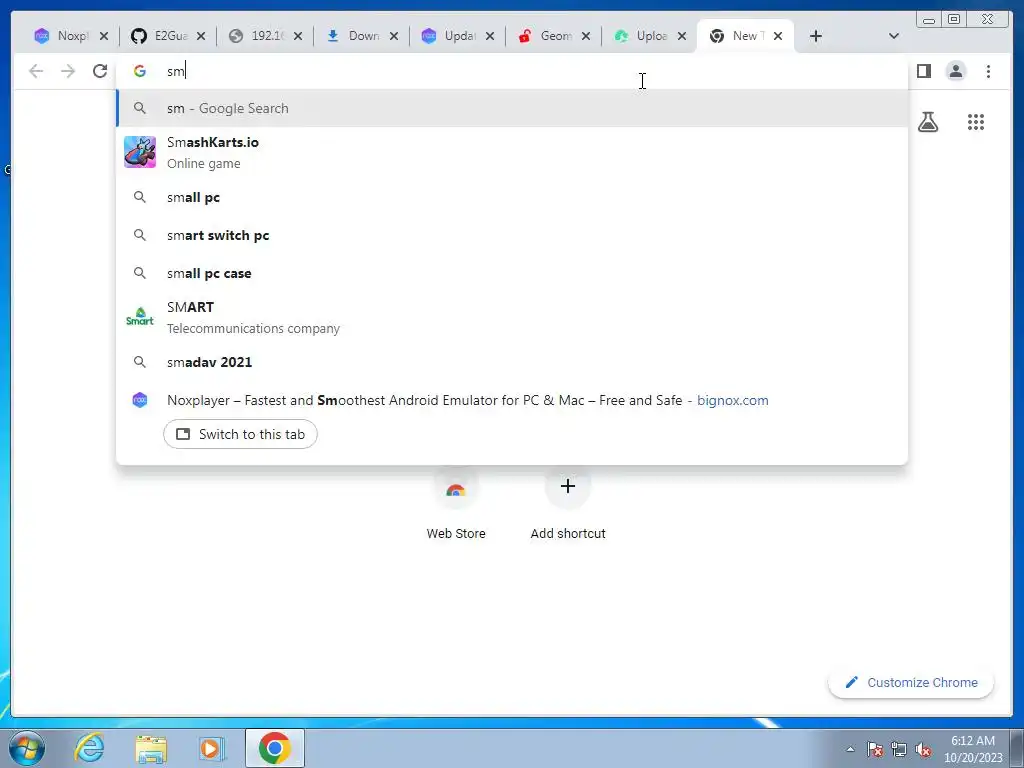Select SMART Telecommunications company suggestion
Screen dimensions: 1024x768
click(512, 317)
